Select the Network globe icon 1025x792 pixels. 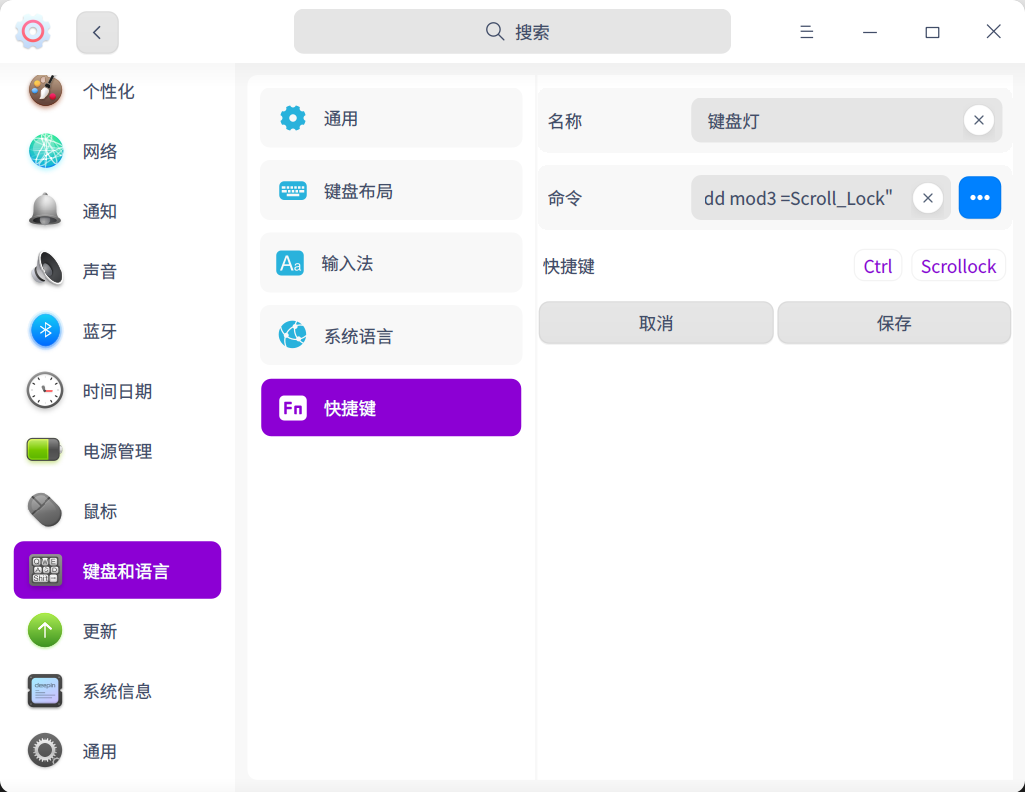[x=45, y=151]
